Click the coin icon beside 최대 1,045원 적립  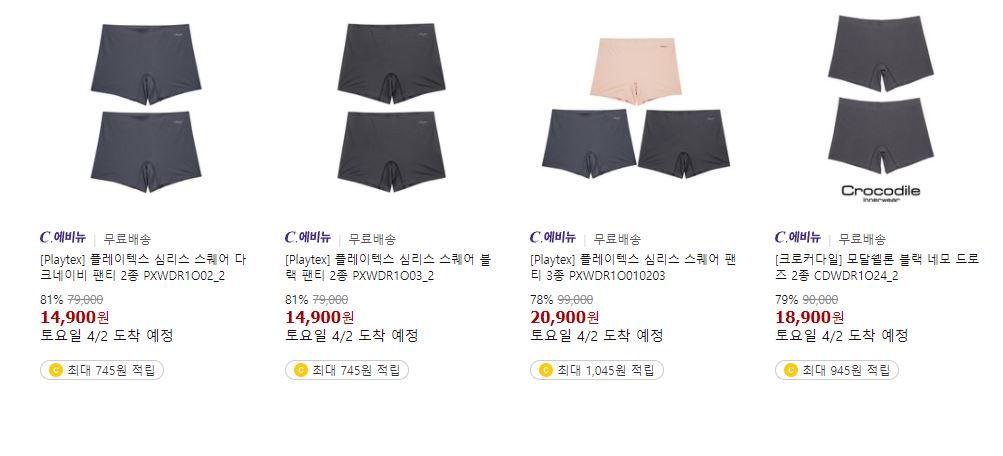[545, 370]
